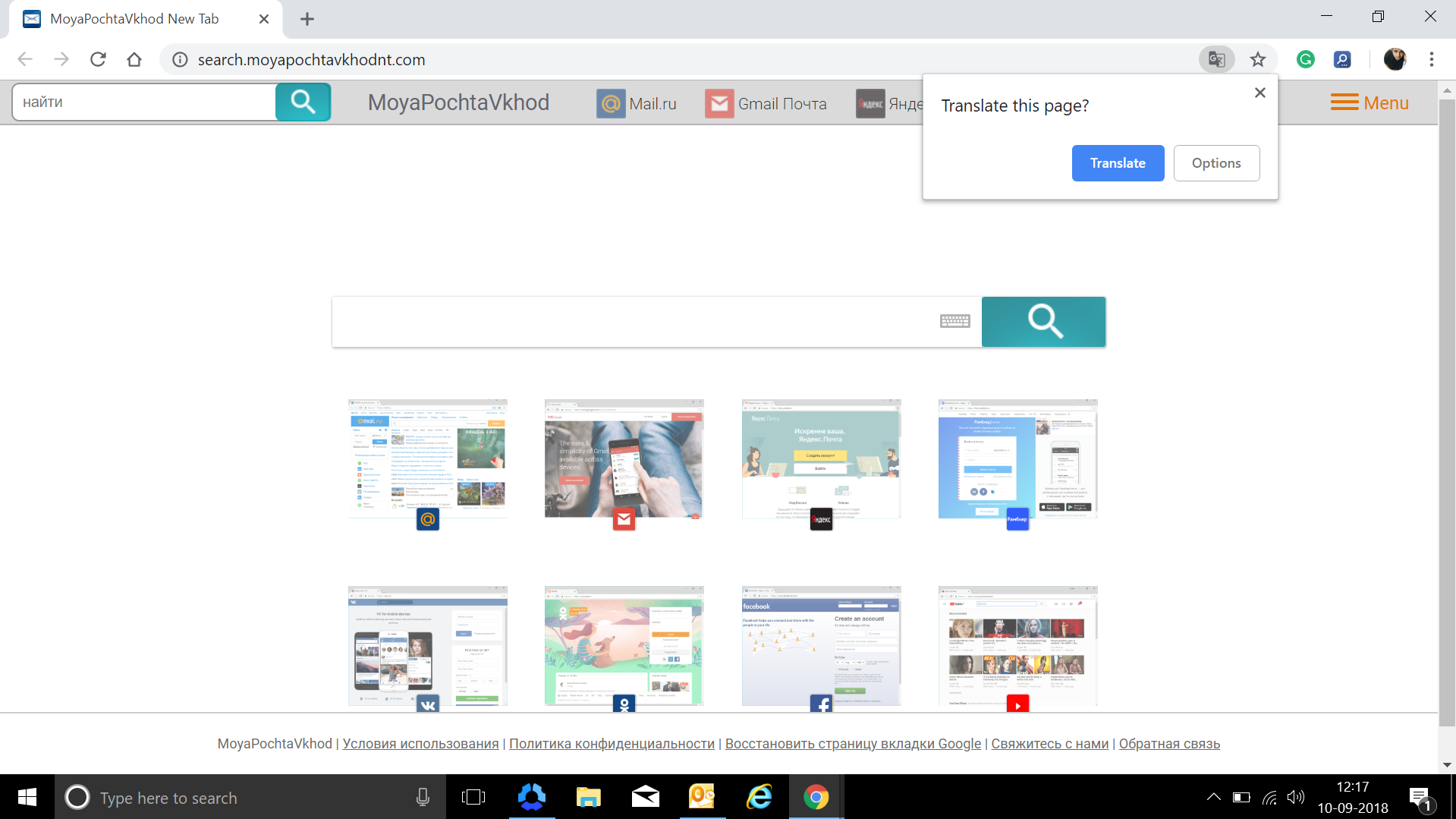The width and height of the screenshot is (1456, 819).
Task: Open the Mail.ru shortcut icon
Action: coord(611,103)
